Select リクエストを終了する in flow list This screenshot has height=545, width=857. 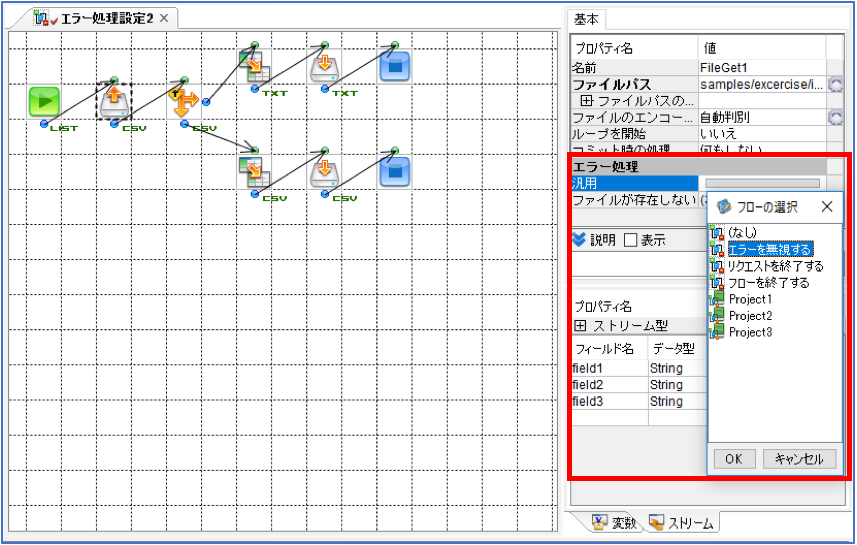(x=776, y=266)
